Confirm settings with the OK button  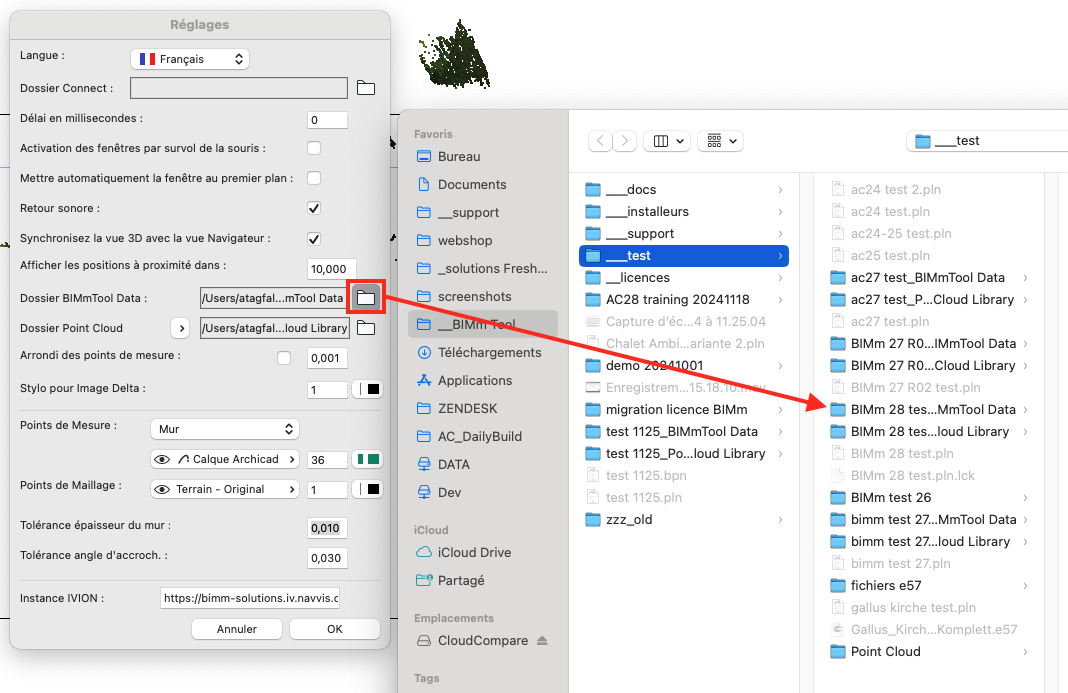click(334, 629)
